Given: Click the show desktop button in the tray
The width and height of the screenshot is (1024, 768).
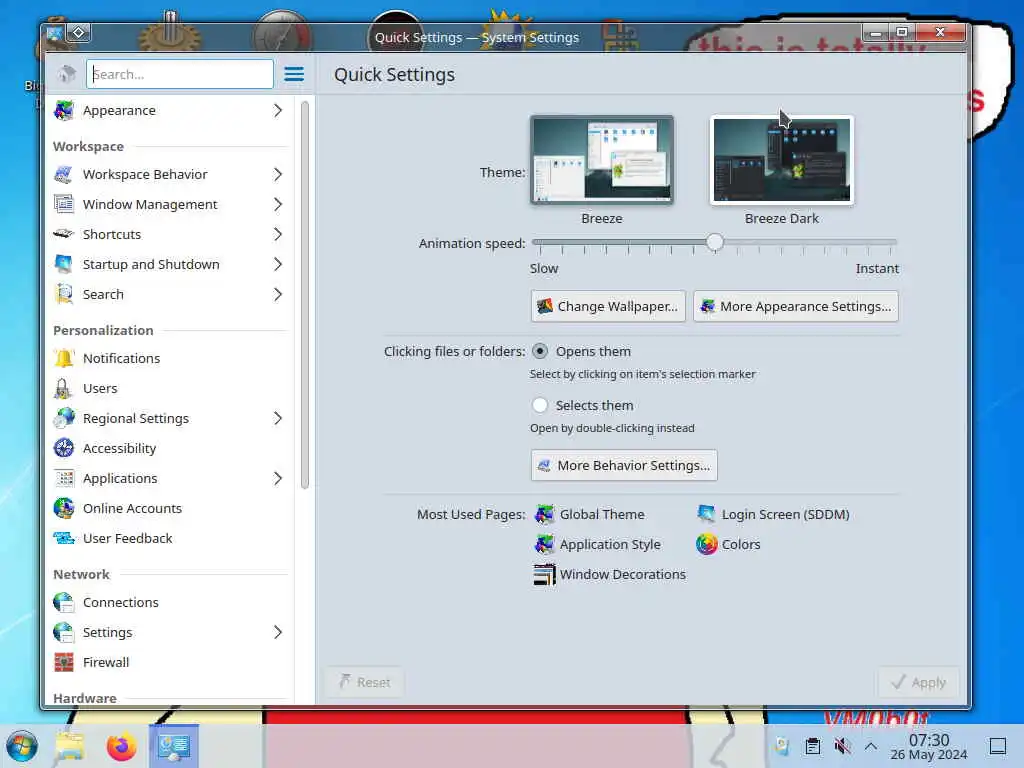Looking at the screenshot, I should (997, 746).
